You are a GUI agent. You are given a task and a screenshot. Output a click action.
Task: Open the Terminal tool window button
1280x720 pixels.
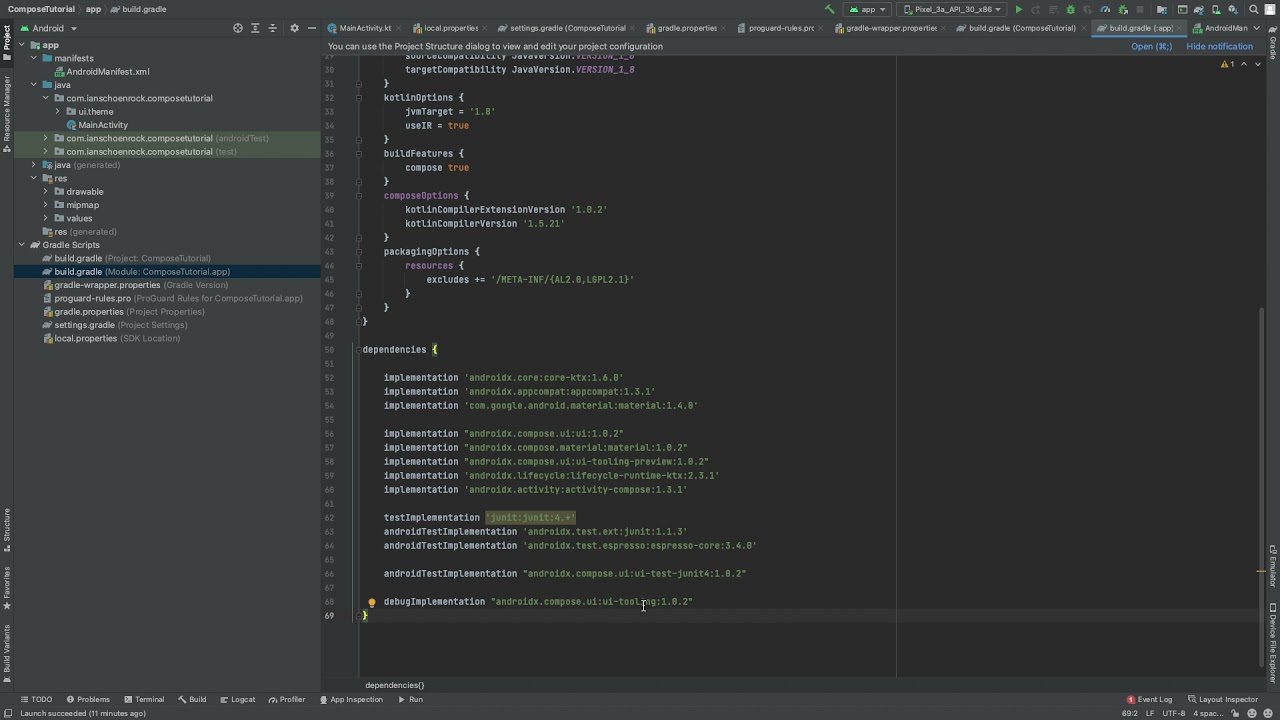[x=143, y=699]
